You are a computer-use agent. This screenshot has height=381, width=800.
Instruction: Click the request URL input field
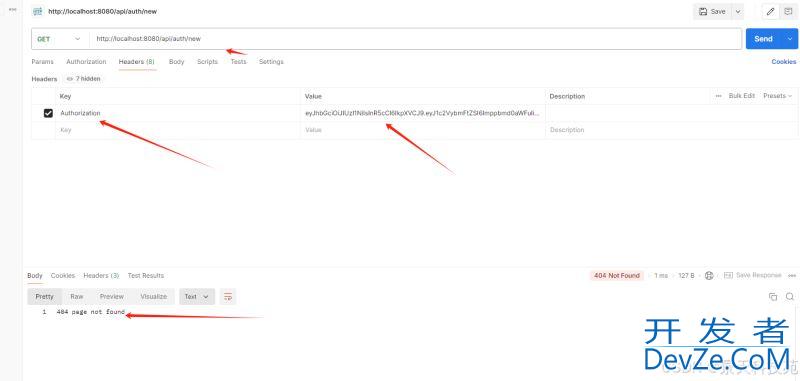(x=415, y=39)
